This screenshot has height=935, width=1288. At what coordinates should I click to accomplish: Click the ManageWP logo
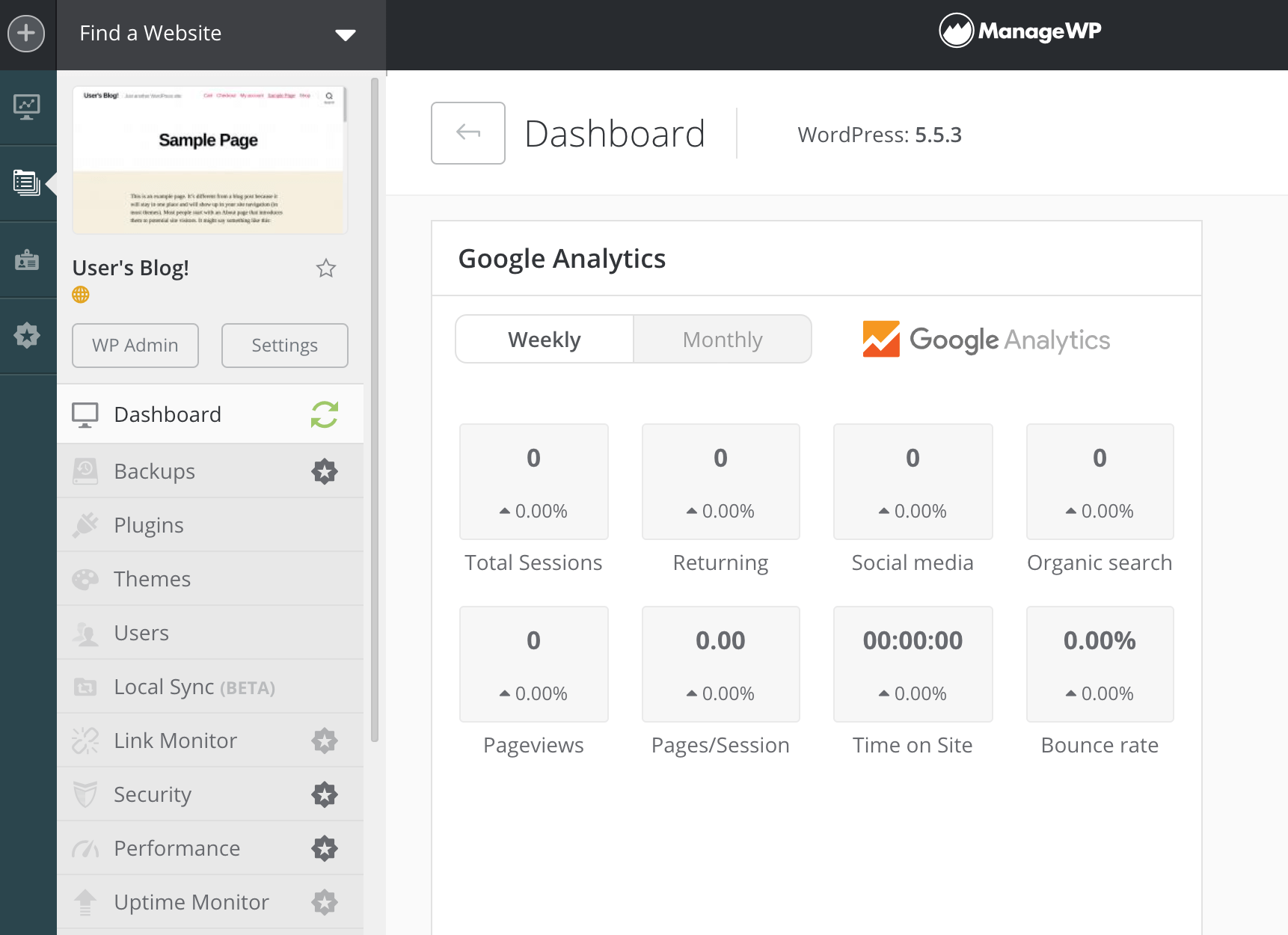1020,31
